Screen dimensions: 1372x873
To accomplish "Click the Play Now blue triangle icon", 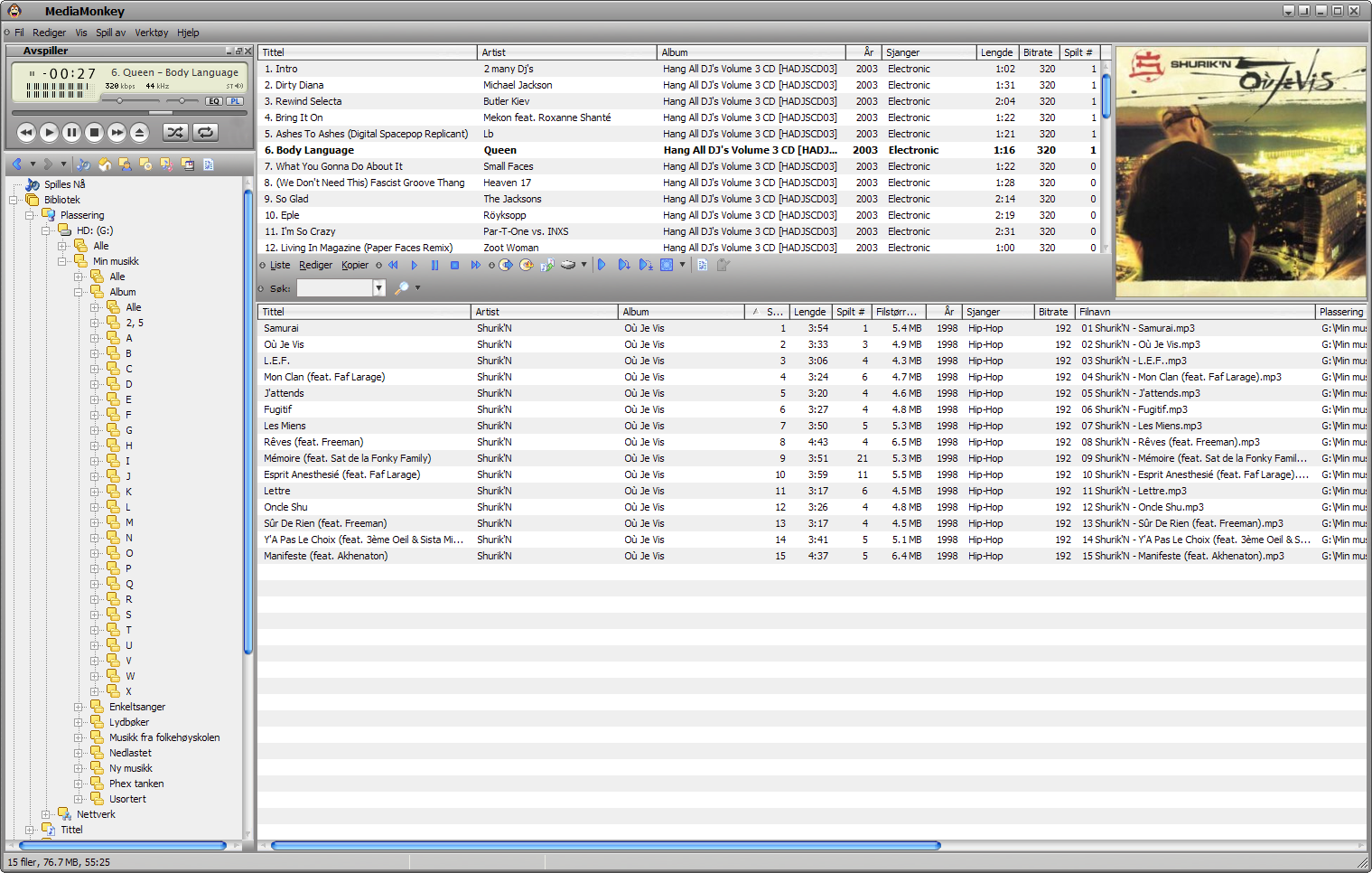I will 602,265.
